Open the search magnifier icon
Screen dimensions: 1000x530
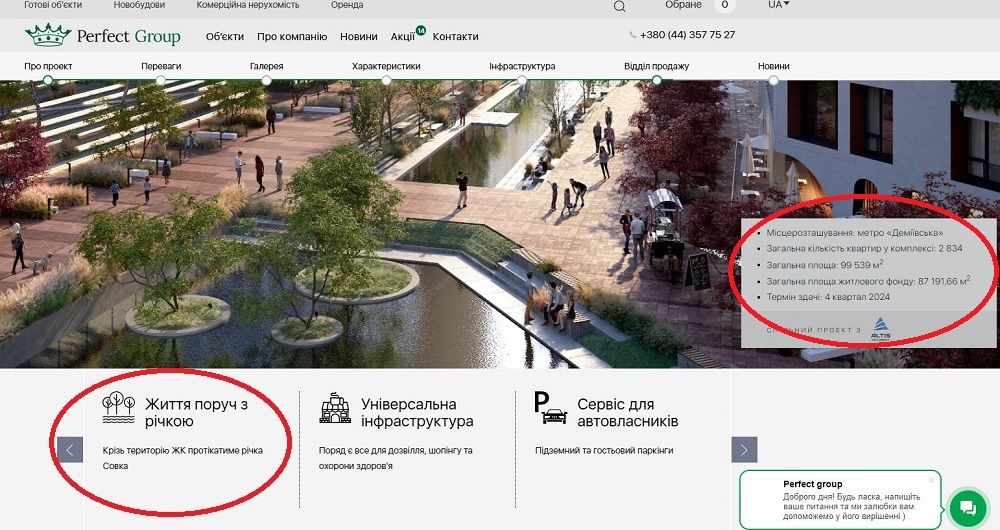tap(619, 7)
